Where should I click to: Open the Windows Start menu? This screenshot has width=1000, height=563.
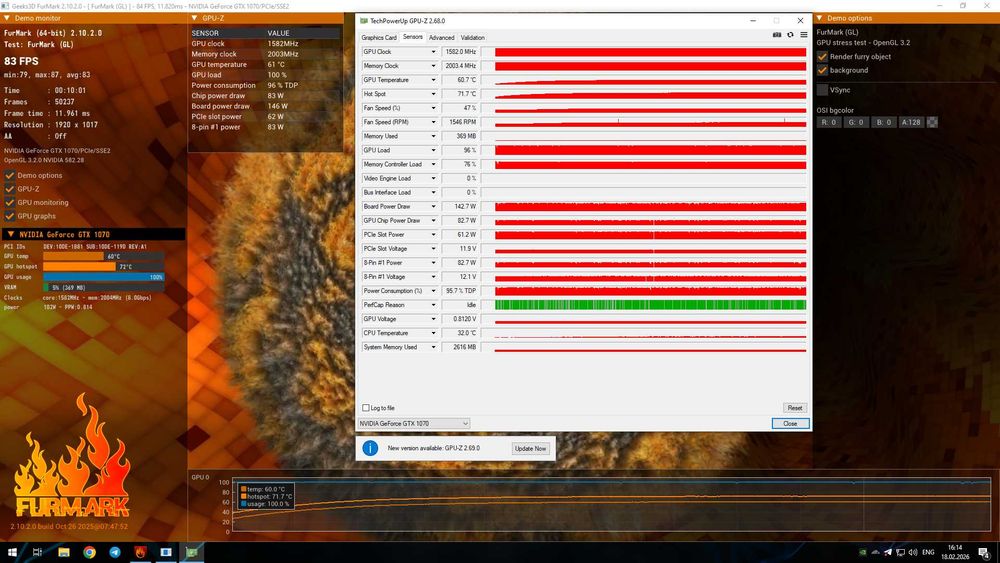click(x=11, y=552)
